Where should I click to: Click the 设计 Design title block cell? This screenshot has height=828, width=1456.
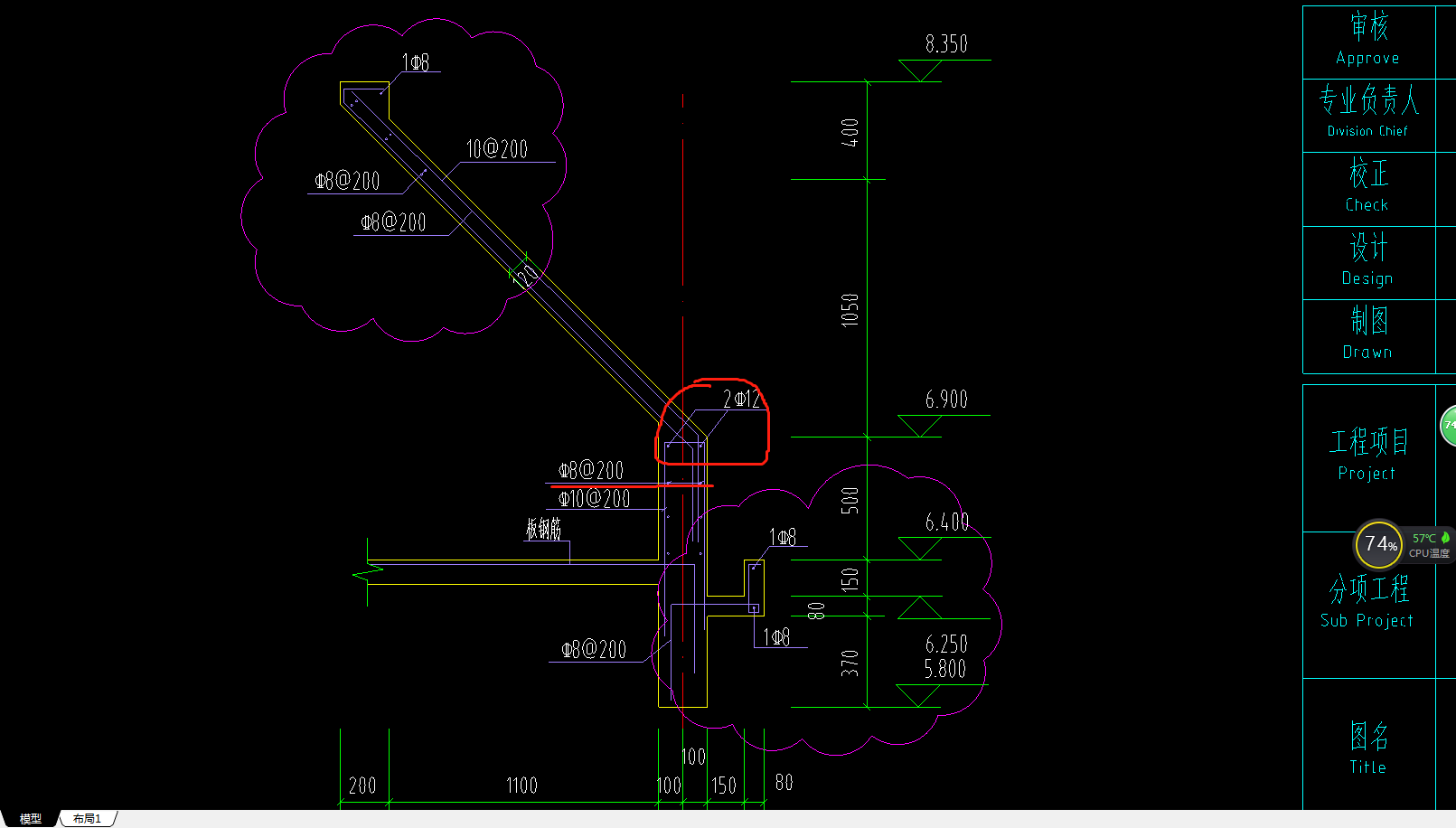pos(1368,263)
